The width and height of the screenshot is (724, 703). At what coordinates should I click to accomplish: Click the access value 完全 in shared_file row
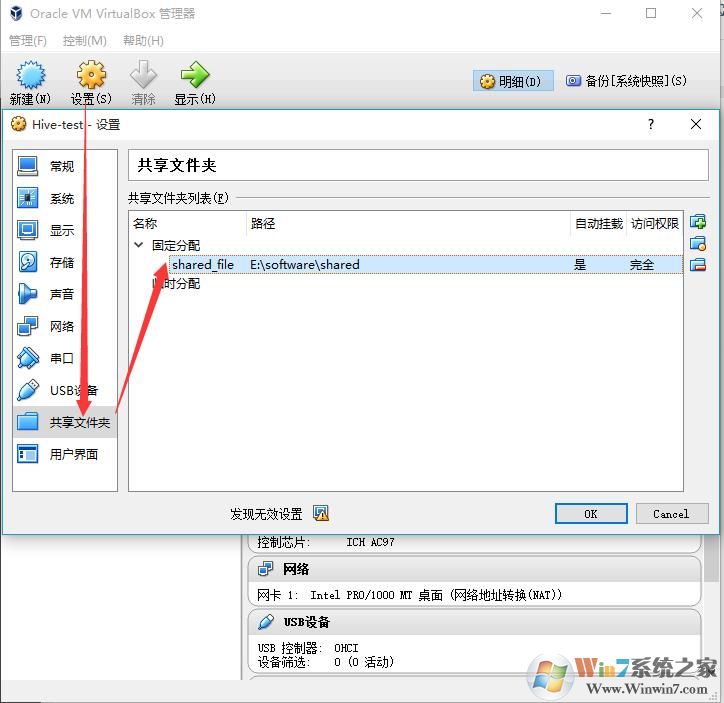tap(642, 264)
